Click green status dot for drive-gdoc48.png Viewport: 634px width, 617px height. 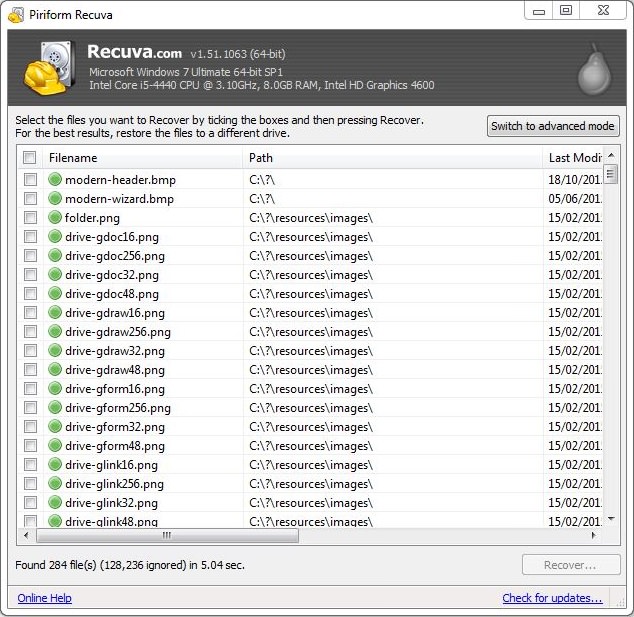[55, 293]
